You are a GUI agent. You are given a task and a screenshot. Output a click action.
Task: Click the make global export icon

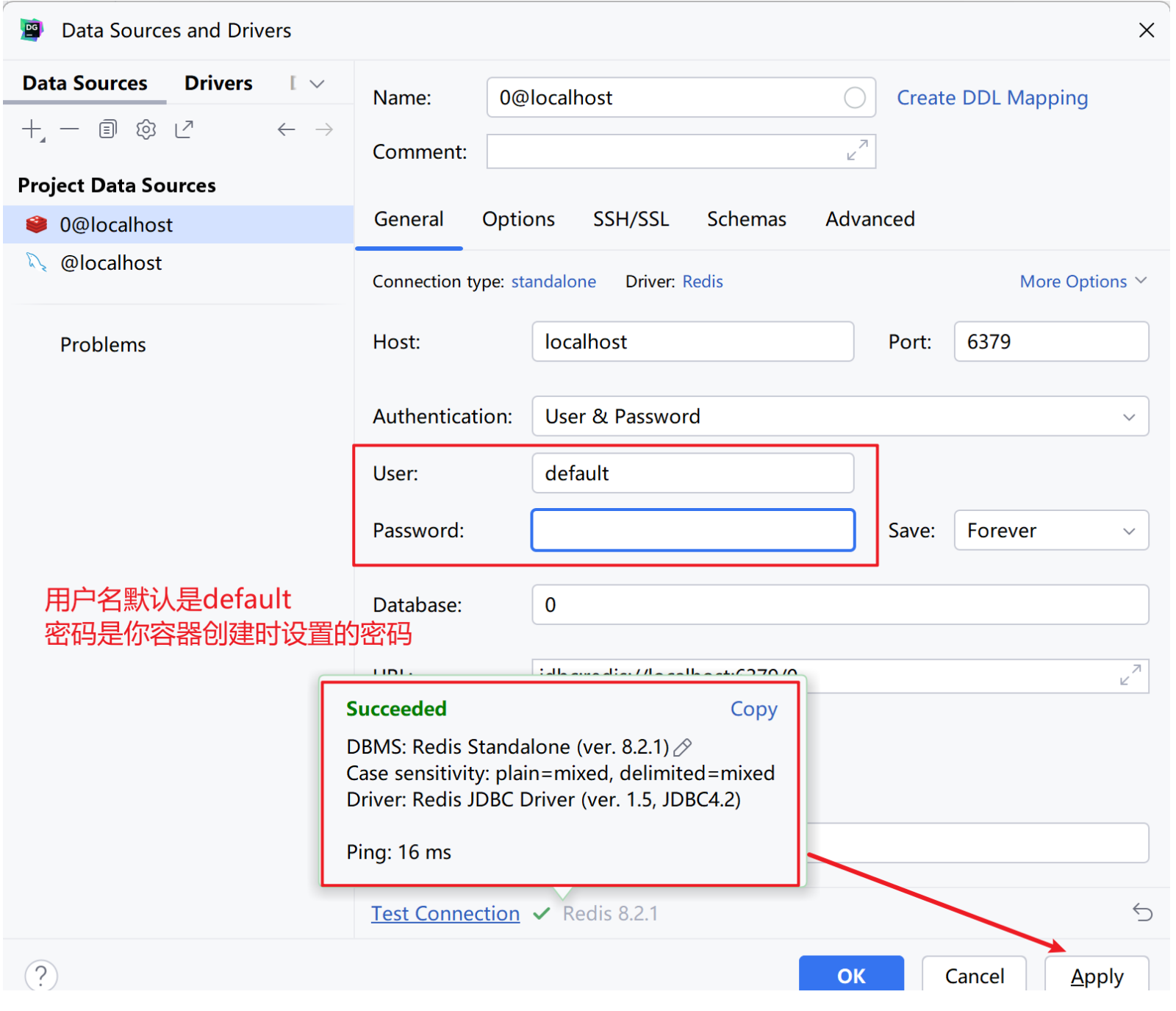pos(184,129)
